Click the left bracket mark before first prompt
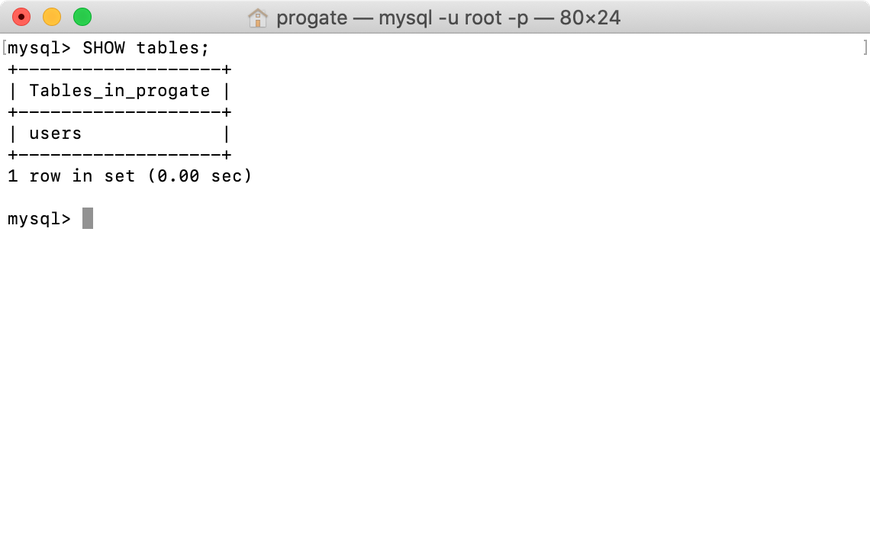870x557 pixels. tap(4, 48)
